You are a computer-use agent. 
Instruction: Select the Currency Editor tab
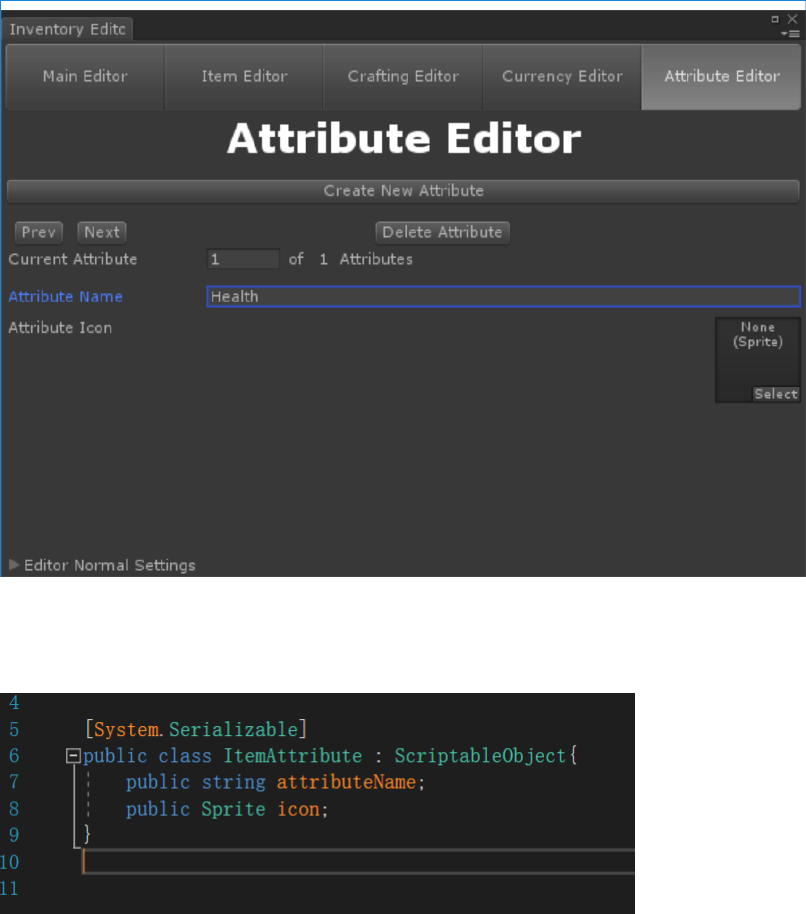click(x=562, y=76)
